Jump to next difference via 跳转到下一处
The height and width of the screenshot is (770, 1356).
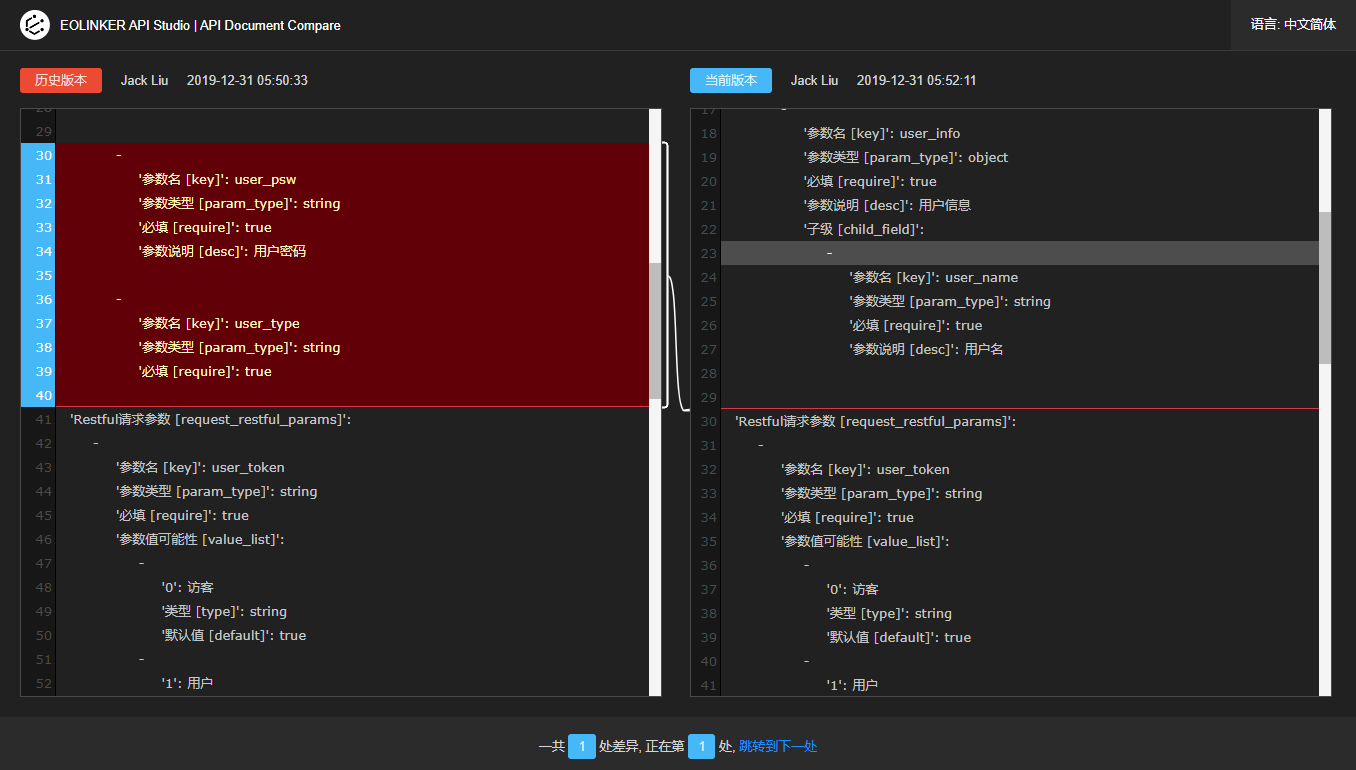tap(778, 746)
